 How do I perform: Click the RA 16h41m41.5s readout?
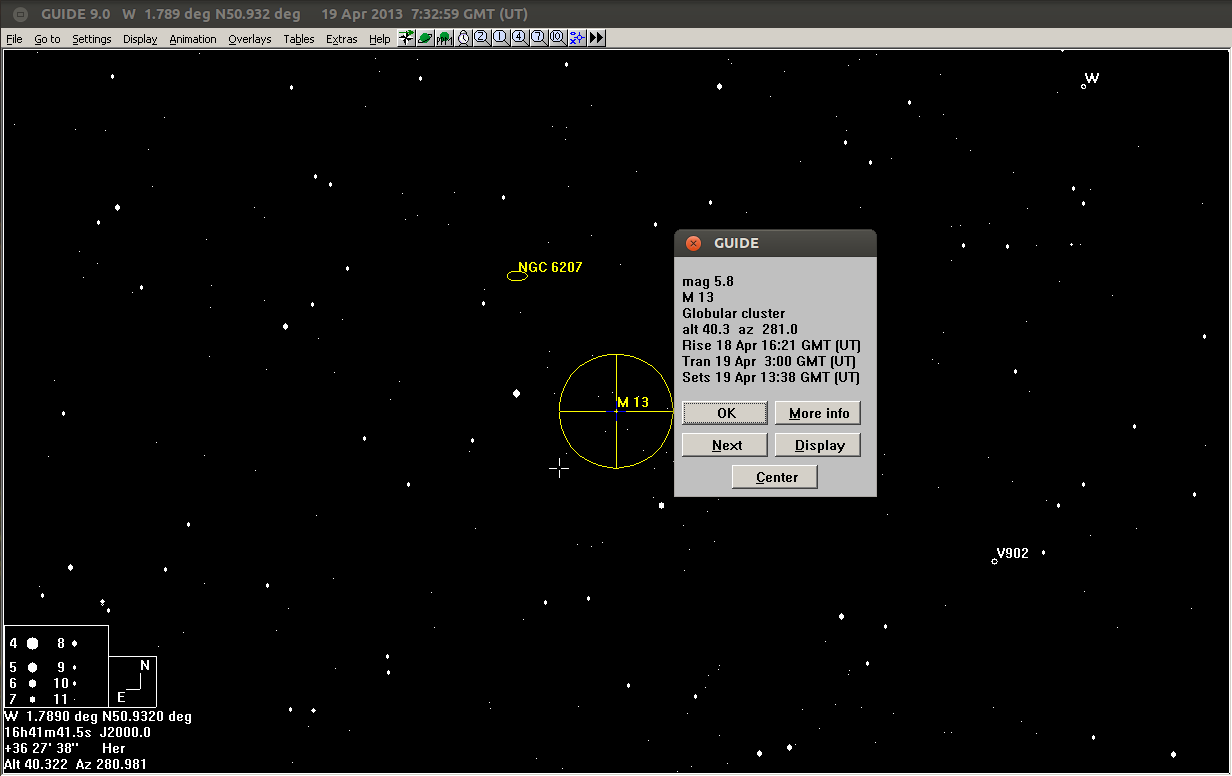pyautogui.click(x=46, y=732)
